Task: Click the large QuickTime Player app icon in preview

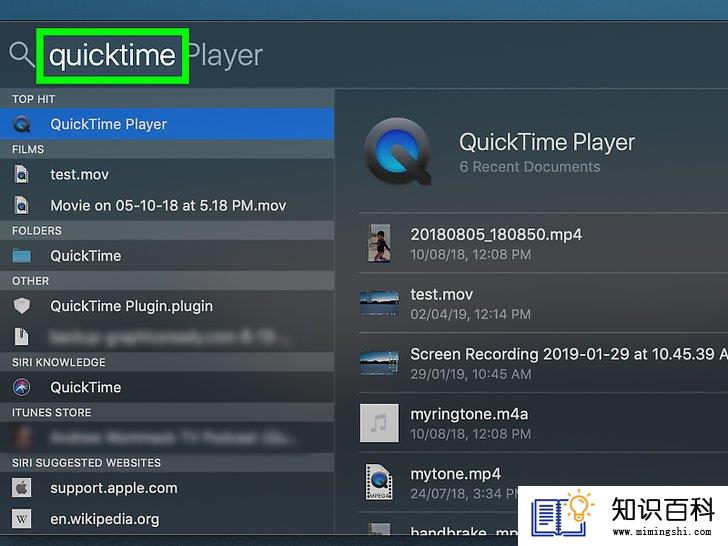Action: pyautogui.click(x=398, y=151)
